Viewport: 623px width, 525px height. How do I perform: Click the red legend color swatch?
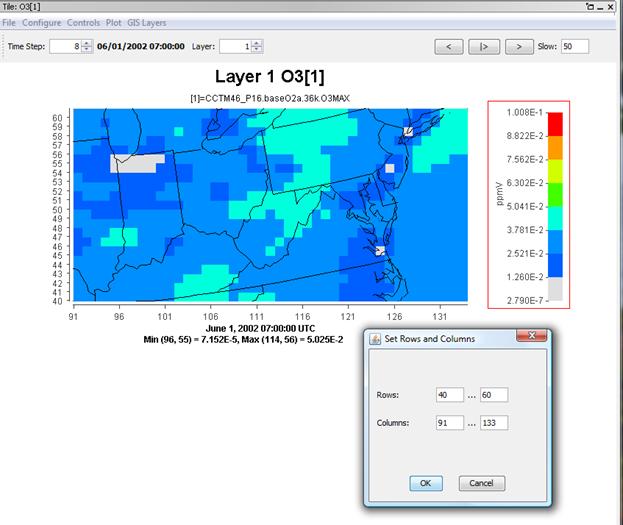pos(555,124)
